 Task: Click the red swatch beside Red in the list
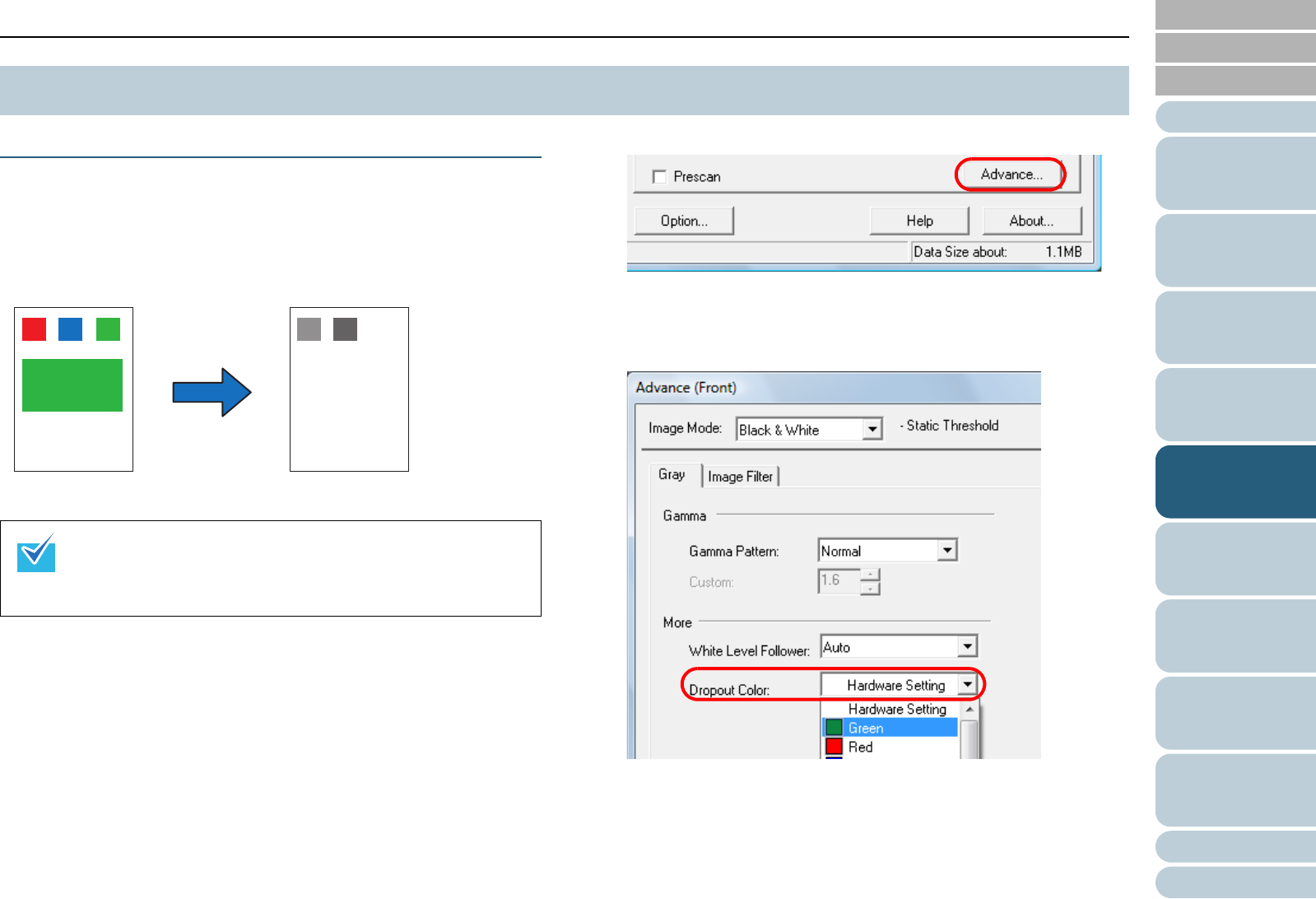[834, 747]
